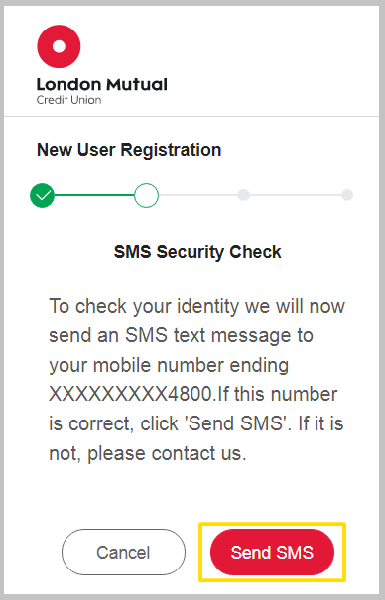Click the green progress line between steps

pyautogui.click(x=95, y=195)
